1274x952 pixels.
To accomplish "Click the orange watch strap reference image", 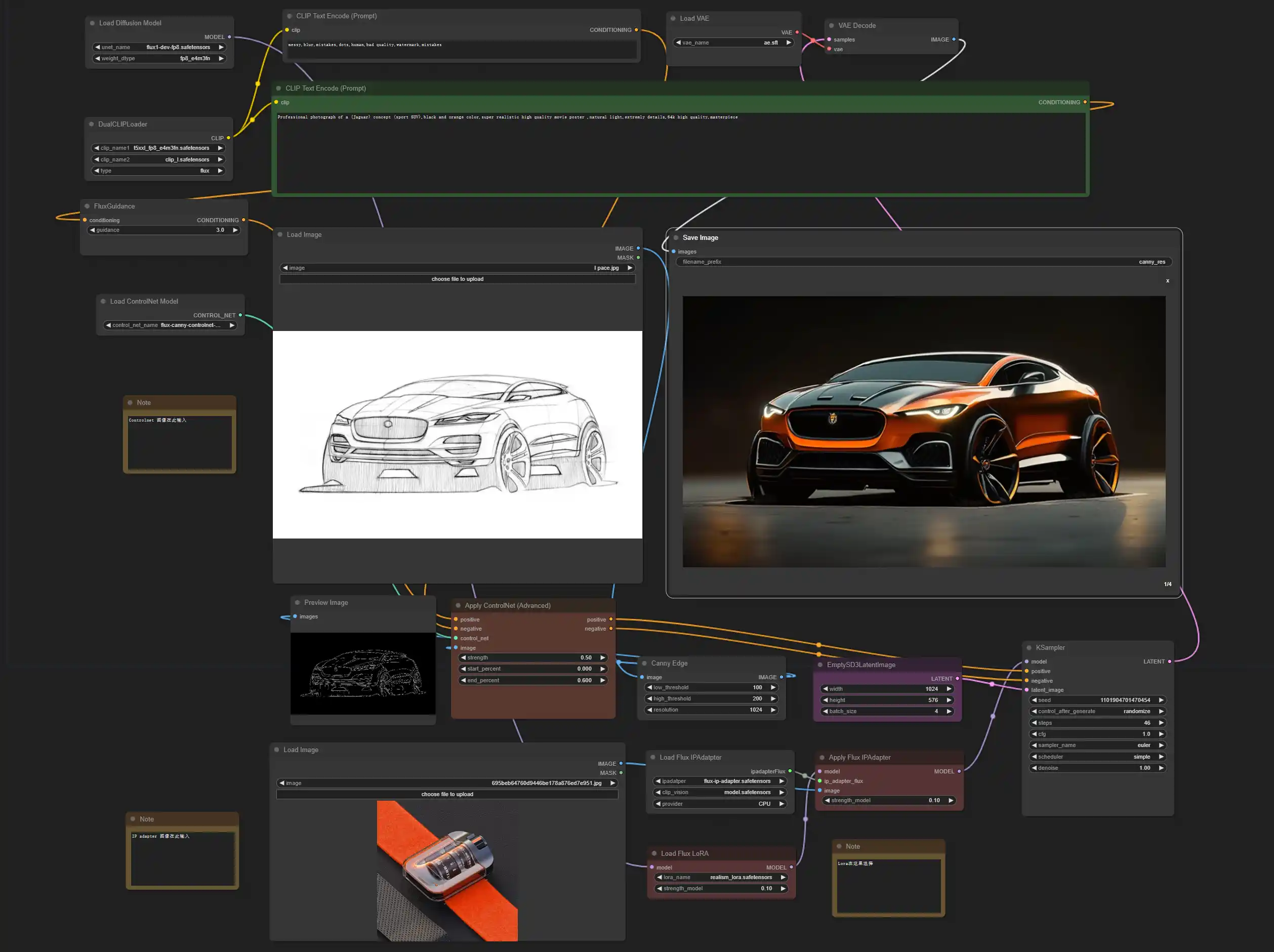I will pos(447,871).
